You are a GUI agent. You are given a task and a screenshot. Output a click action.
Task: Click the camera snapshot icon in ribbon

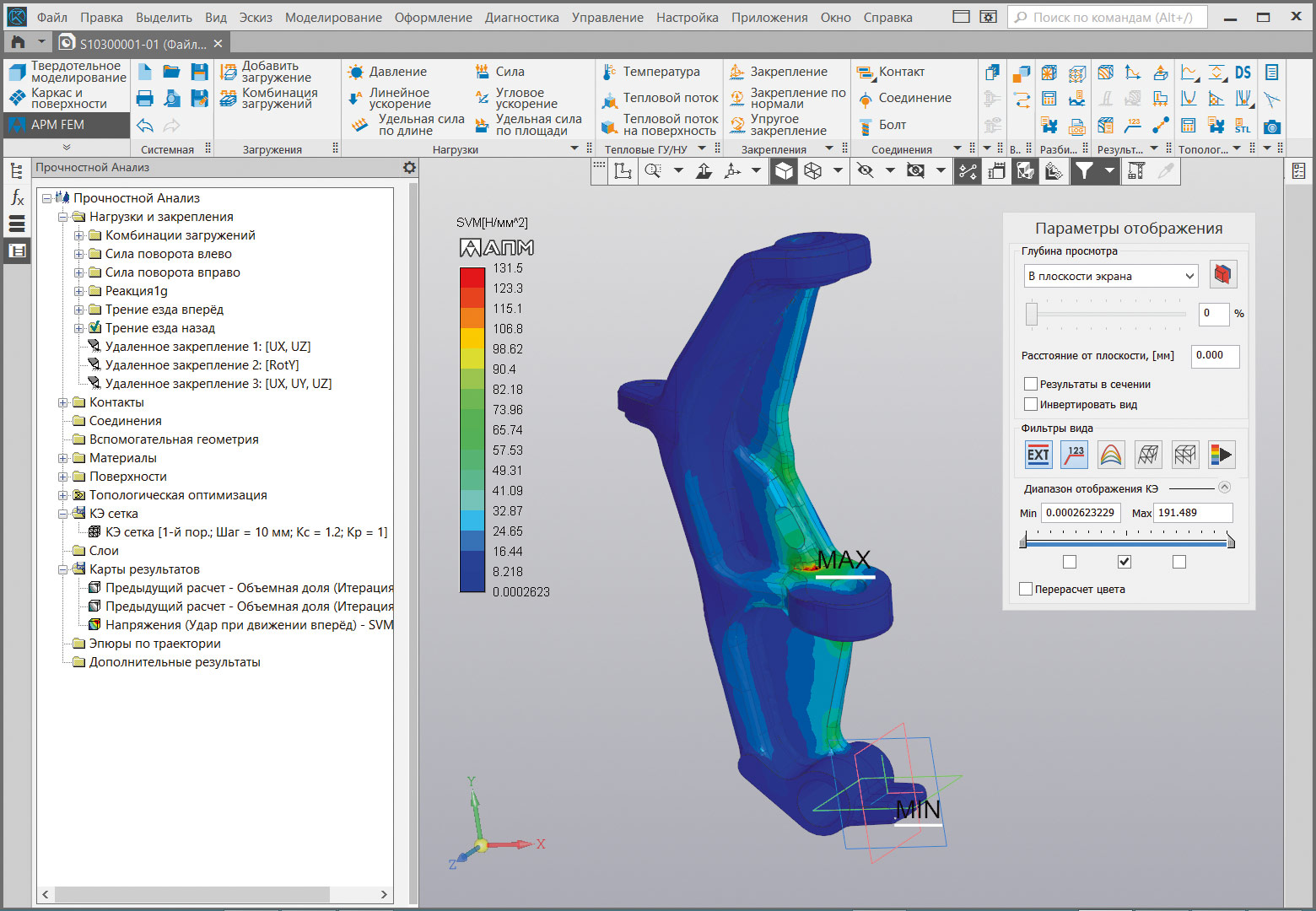(1272, 127)
